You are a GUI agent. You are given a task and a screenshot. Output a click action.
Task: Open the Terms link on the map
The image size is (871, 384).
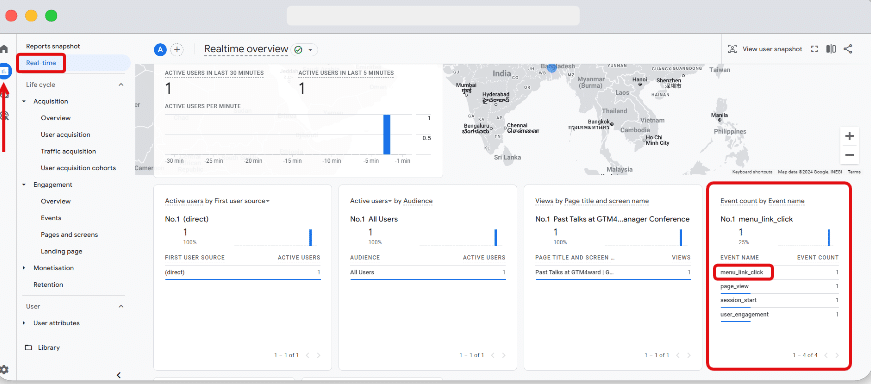pos(854,172)
